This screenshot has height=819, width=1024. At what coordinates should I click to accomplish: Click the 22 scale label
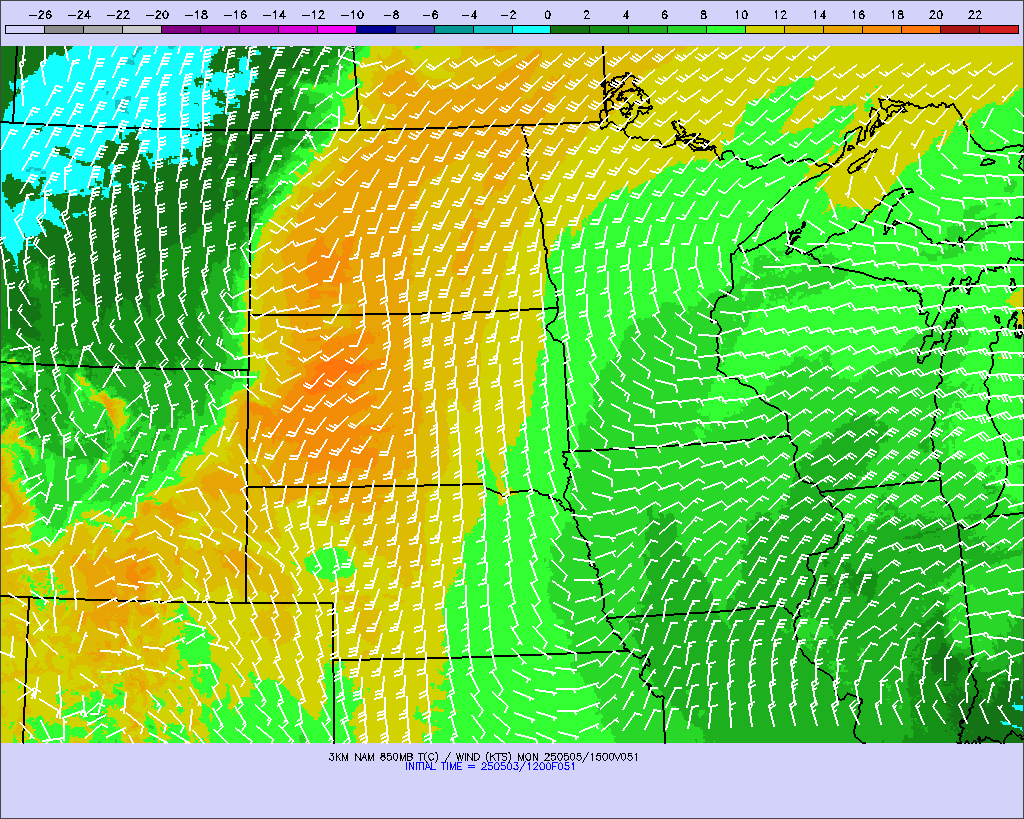click(975, 14)
